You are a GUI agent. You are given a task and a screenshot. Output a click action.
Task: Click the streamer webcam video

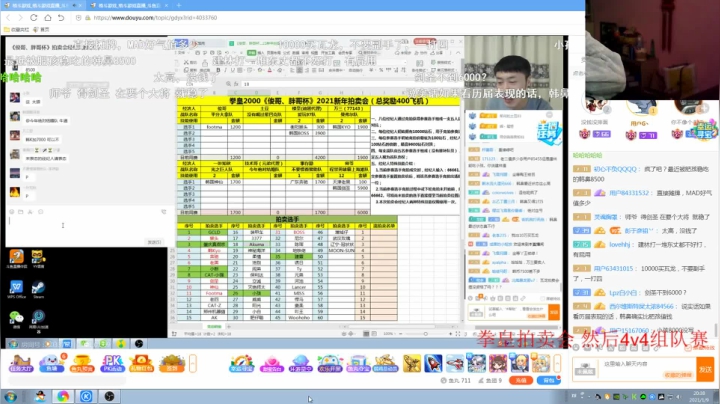click(514, 73)
